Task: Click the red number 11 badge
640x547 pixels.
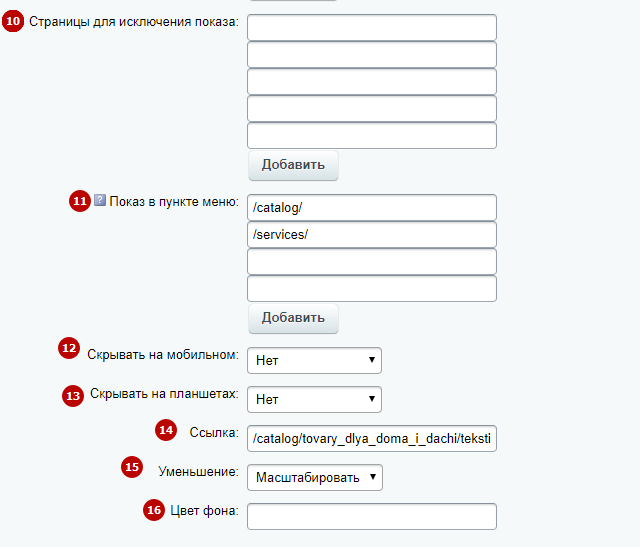Action: click(80, 201)
